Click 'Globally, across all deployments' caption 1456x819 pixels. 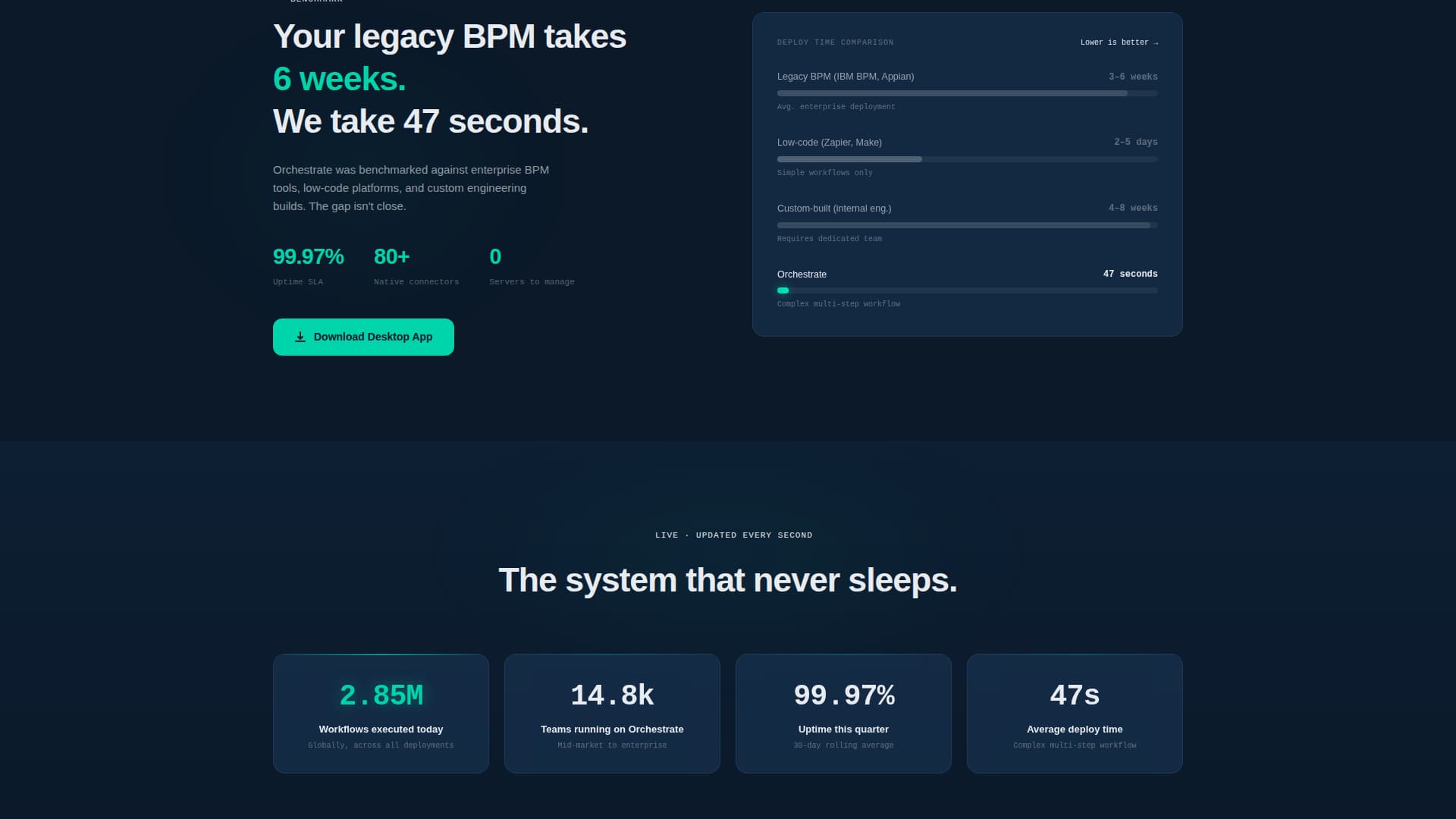tap(381, 745)
